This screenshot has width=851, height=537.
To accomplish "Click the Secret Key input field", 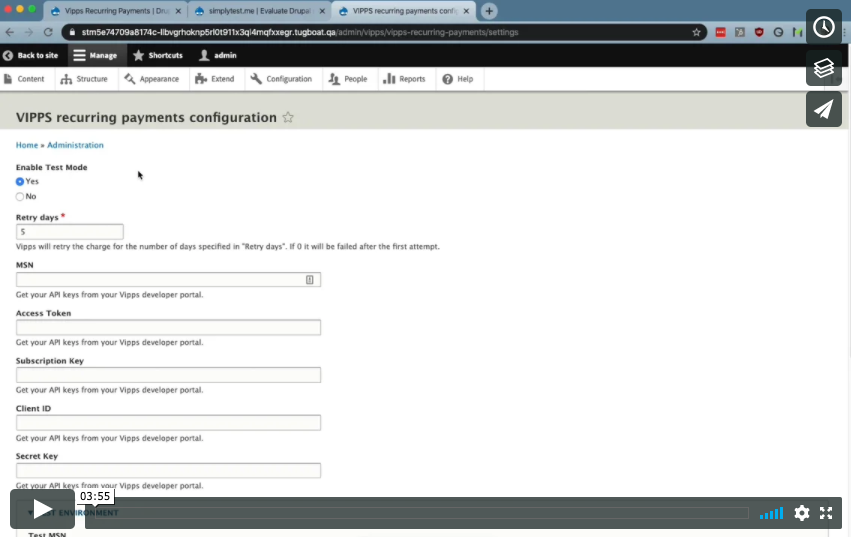I will tap(168, 471).
